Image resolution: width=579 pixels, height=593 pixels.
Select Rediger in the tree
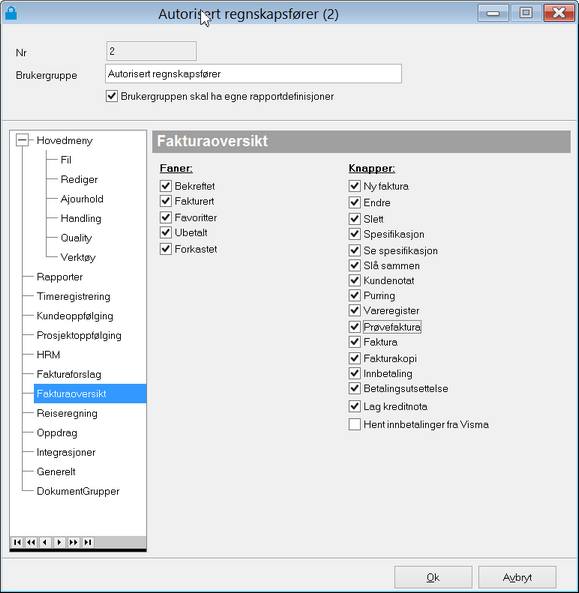coord(79,179)
